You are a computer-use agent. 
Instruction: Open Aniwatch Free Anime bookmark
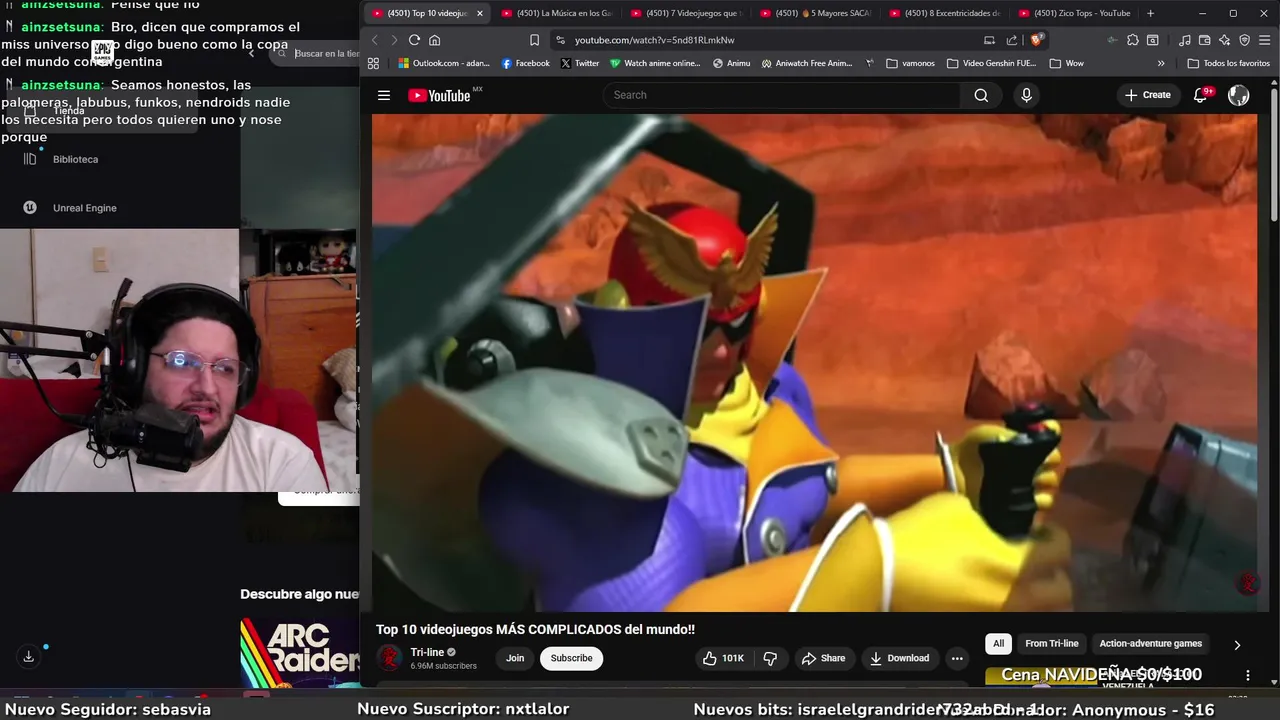click(807, 63)
